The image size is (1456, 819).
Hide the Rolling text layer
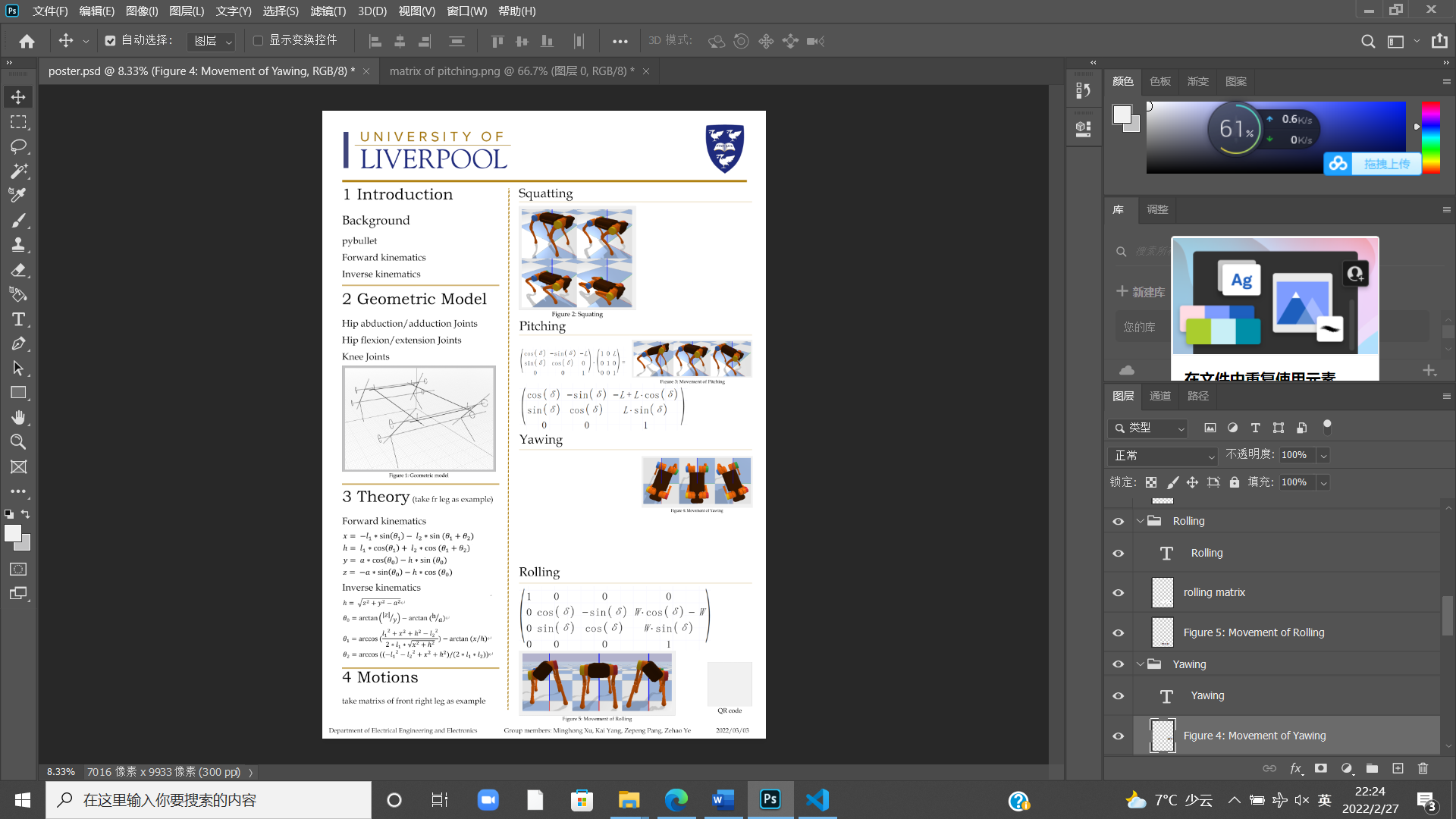1118,553
